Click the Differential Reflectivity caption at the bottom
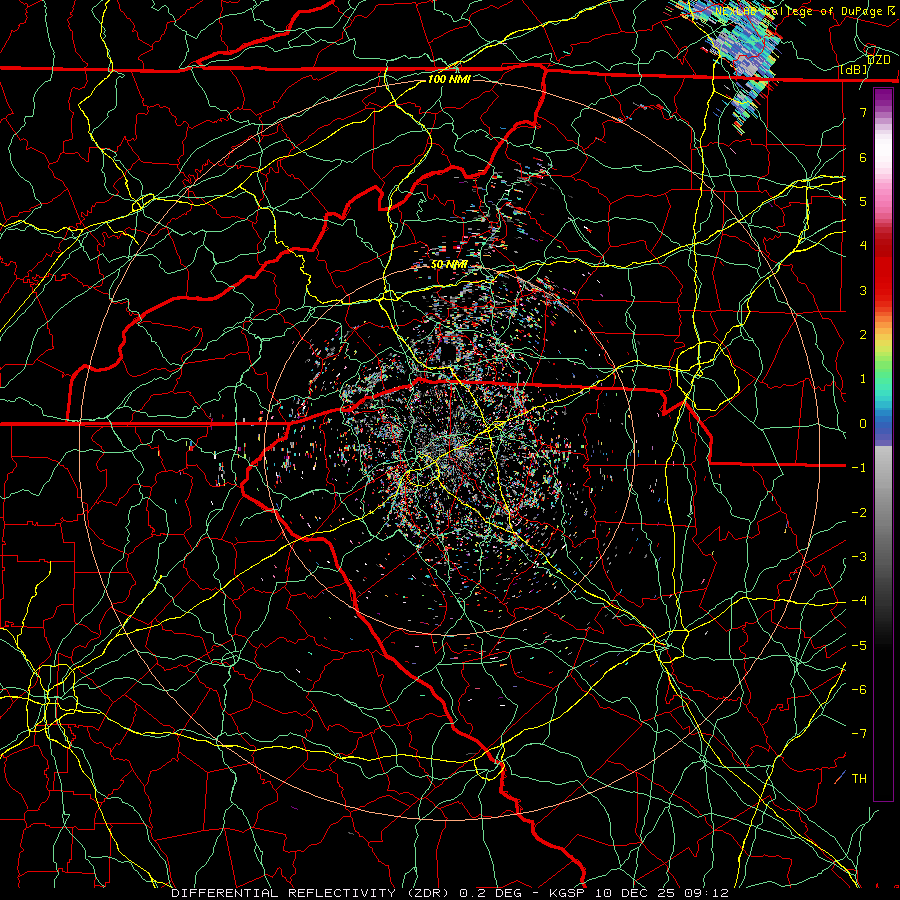Viewport: 900px width, 900px height. [x=450, y=893]
